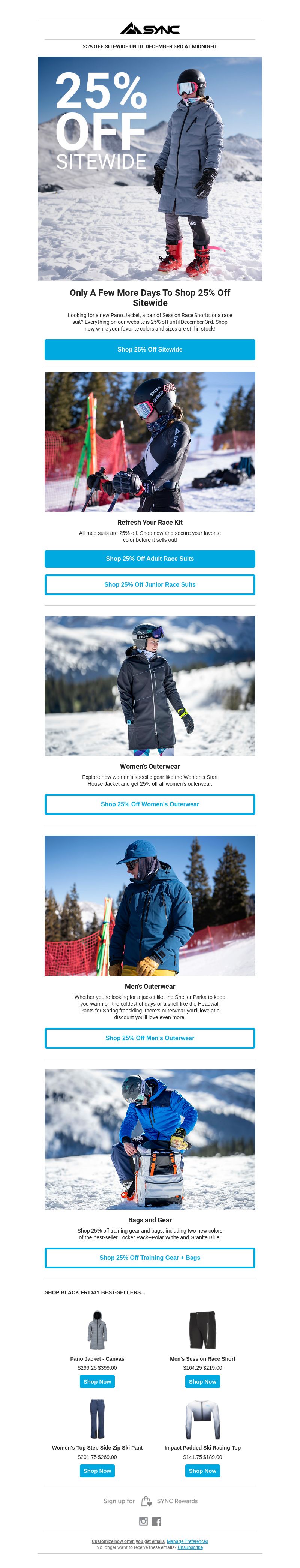300x1568 pixels.
Task: Open the Women's Top Step Ski Pant image
Action: coord(97,1419)
